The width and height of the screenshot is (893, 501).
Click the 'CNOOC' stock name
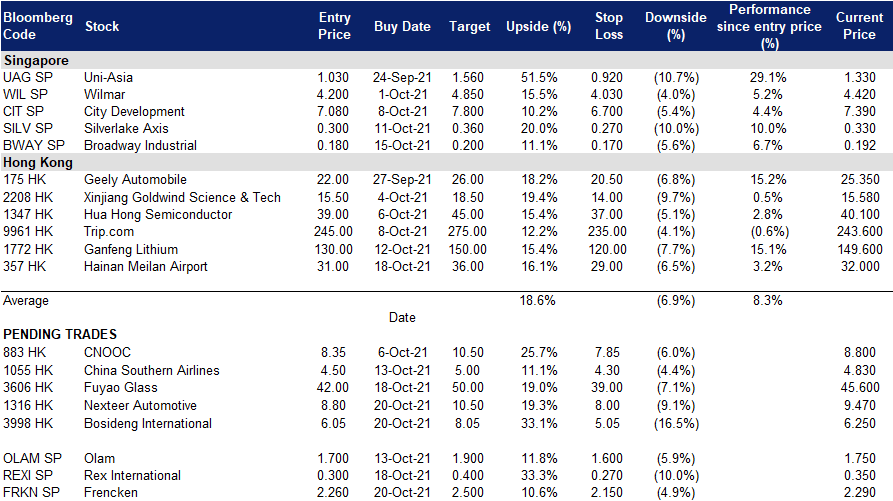coord(107,353)
